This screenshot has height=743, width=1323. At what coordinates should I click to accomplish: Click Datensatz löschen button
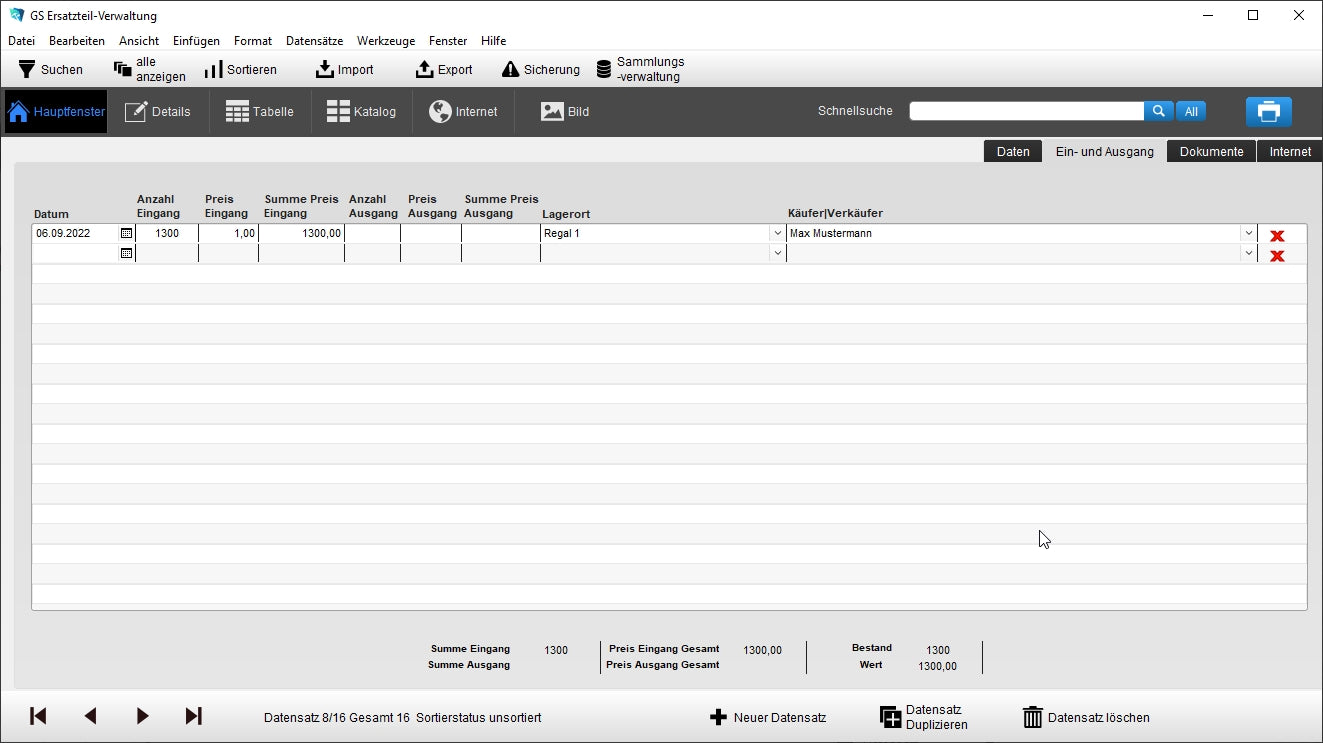pos(1086,717)
